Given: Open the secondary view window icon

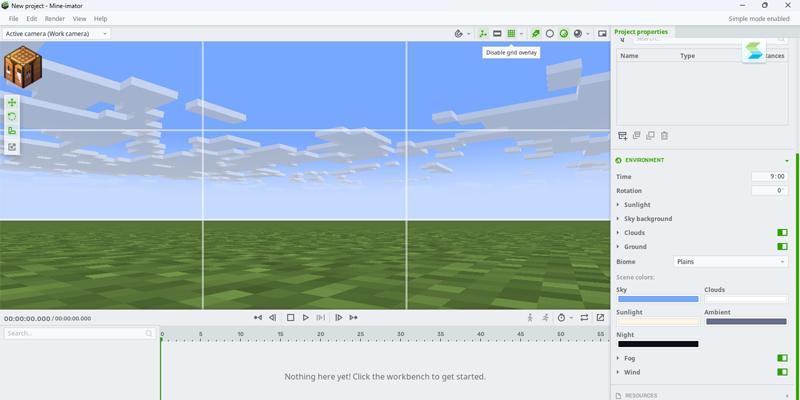Looking at the screenshot, I should [x=602, y=34].
